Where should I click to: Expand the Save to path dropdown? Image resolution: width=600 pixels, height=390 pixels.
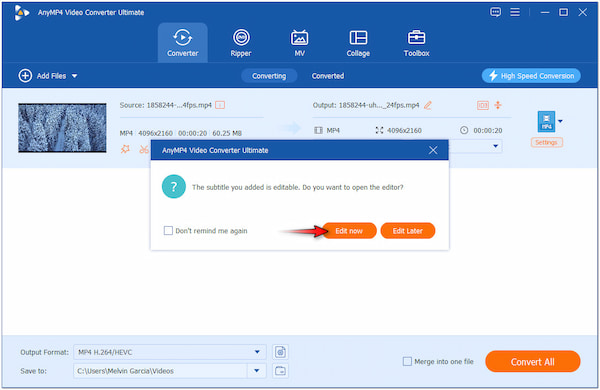click(x=257, y=370)
